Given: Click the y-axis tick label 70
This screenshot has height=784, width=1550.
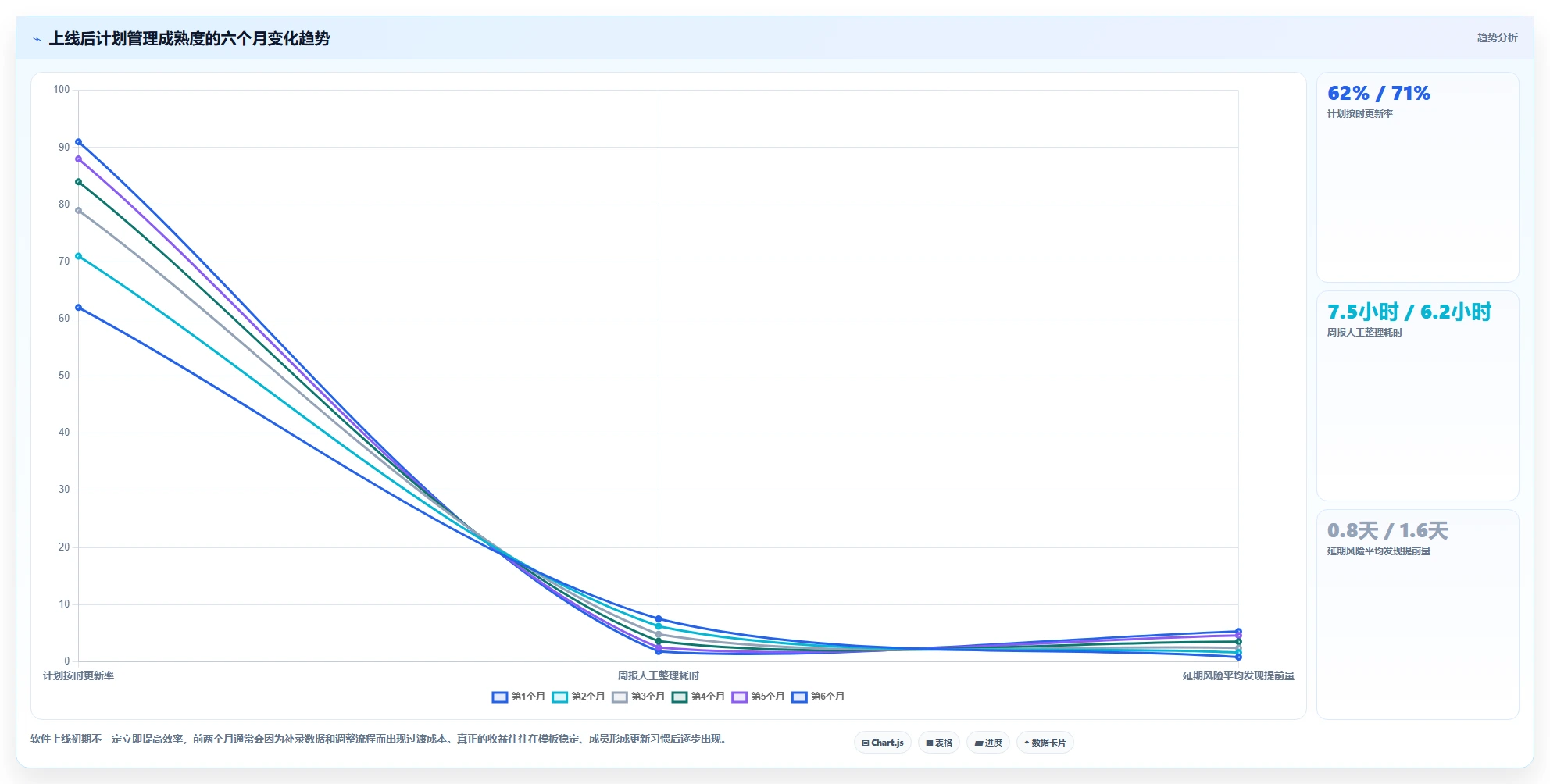Looking at the screenshot, I should tap(64, 261).
